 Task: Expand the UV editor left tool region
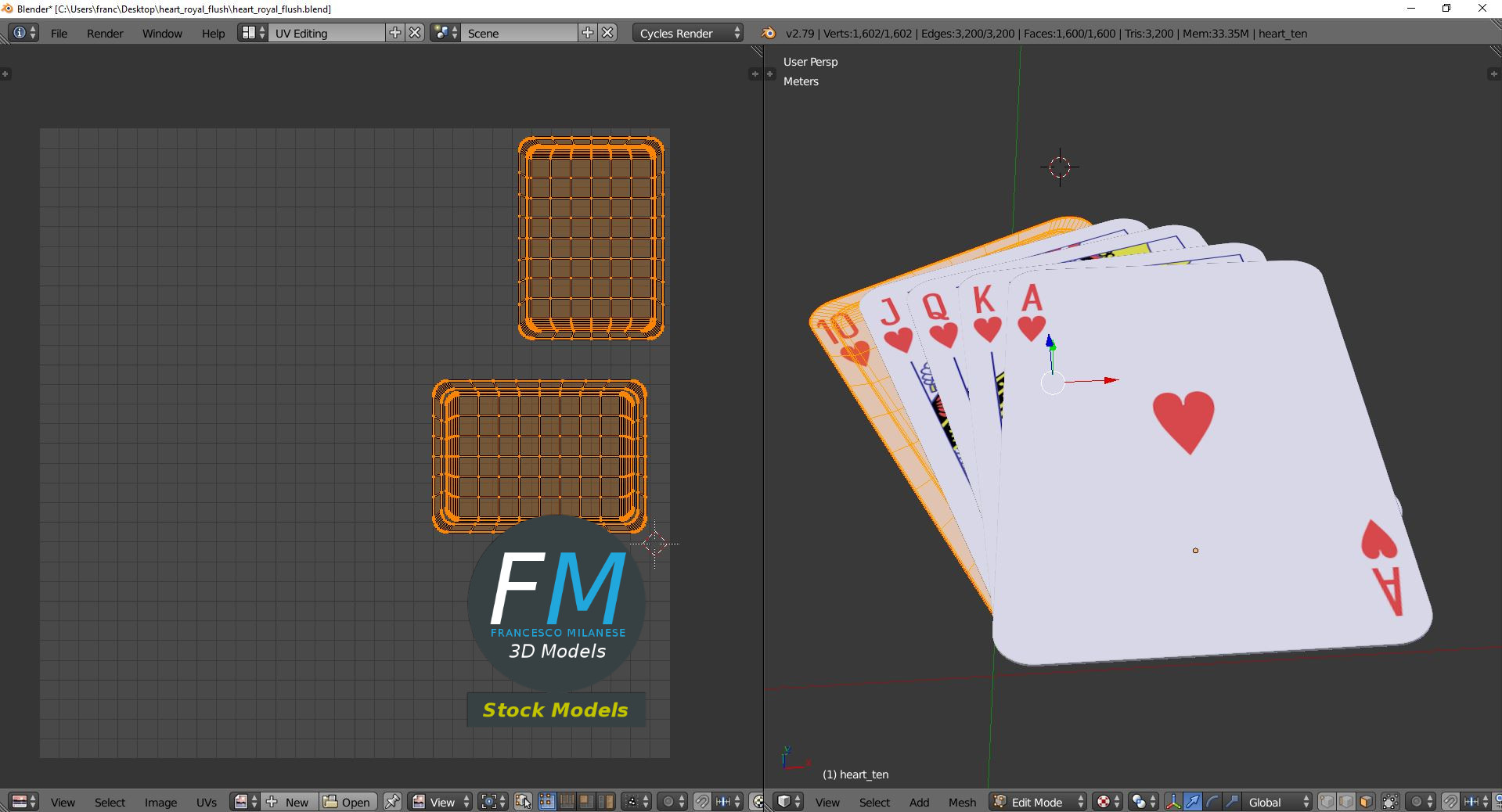coord(5,74)
